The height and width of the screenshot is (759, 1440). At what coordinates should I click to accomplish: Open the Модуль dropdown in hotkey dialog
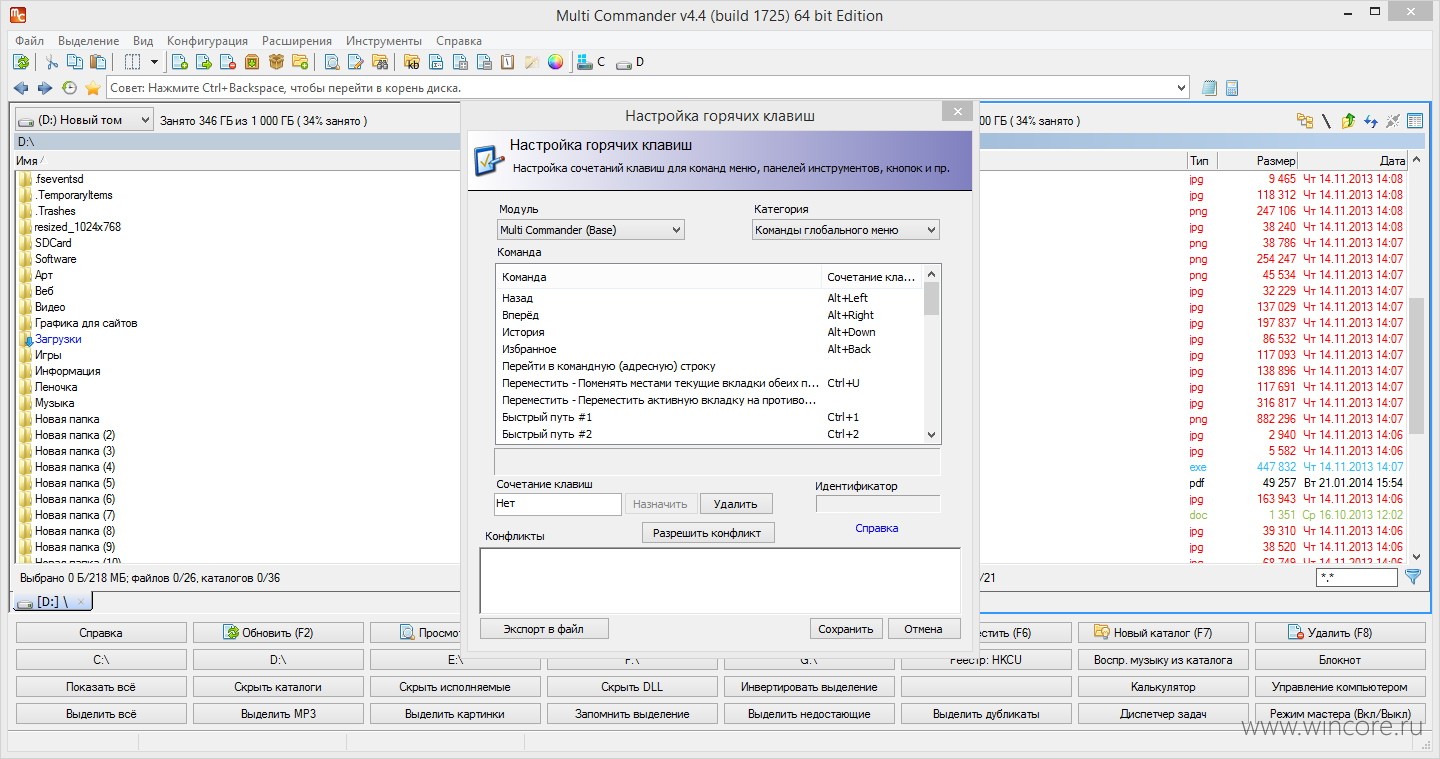coord(591,230)
